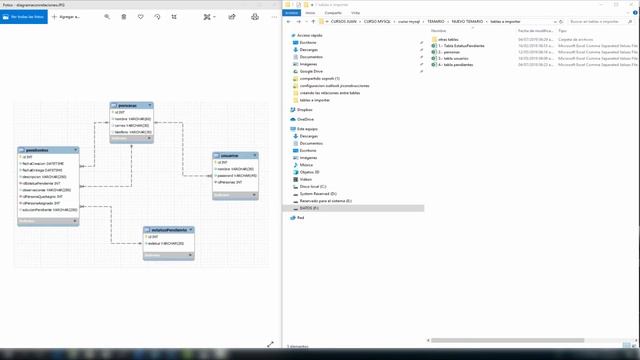
Task: Select OneDrive in the navigation pane
Action: (x=305, y=119)
